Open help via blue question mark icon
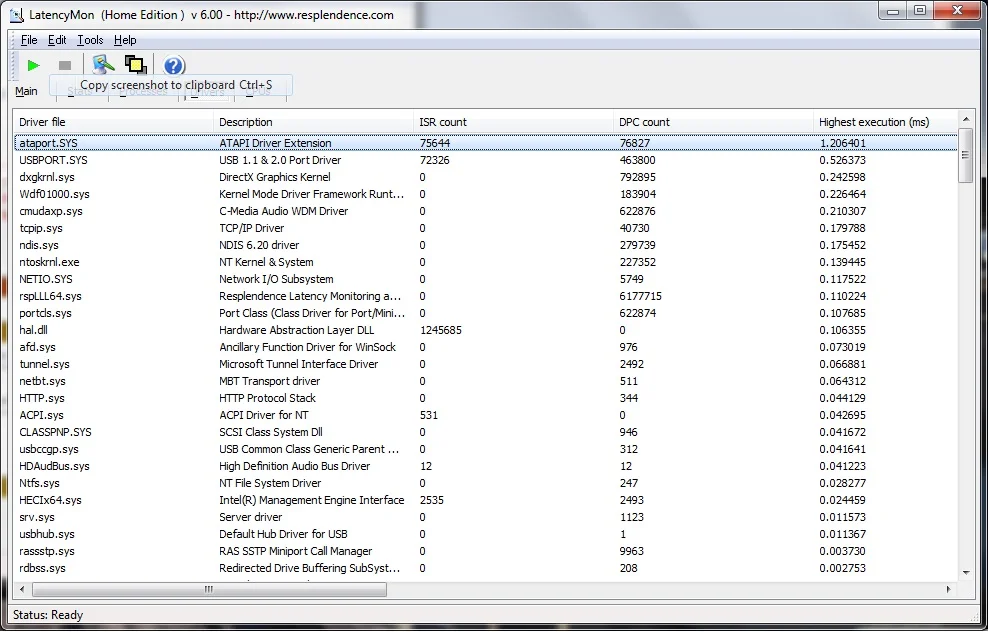 point(173,66)
